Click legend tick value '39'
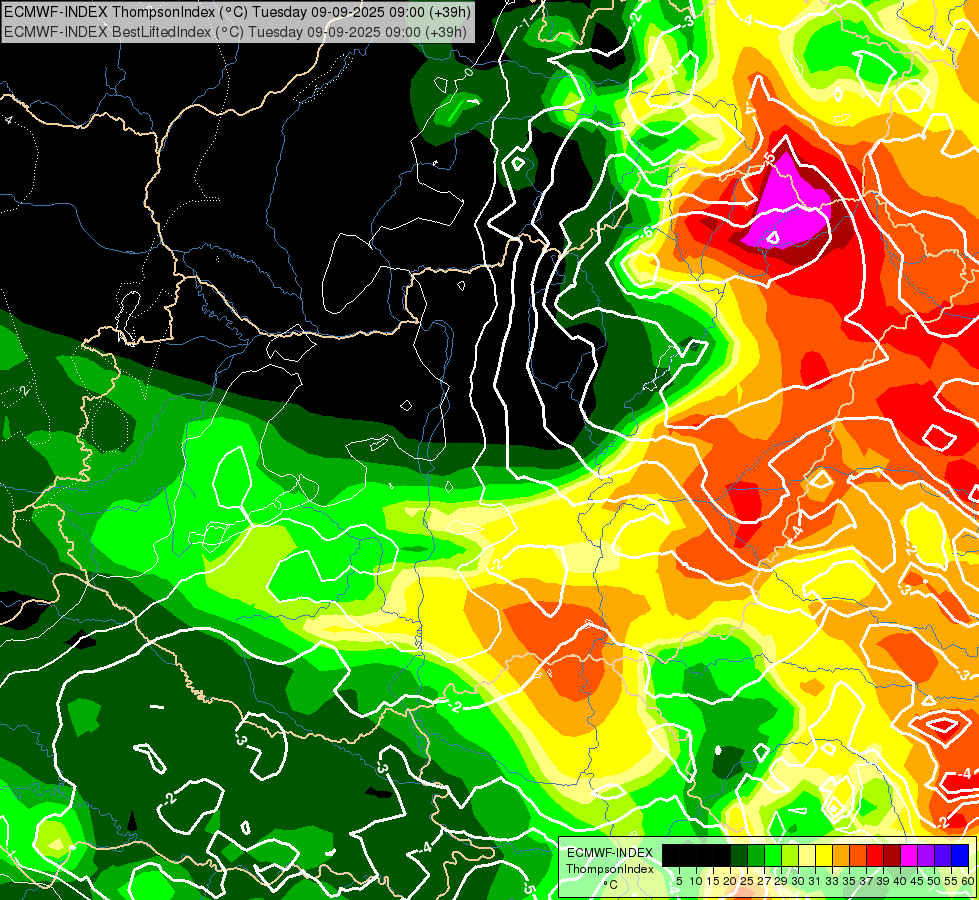 883,881
